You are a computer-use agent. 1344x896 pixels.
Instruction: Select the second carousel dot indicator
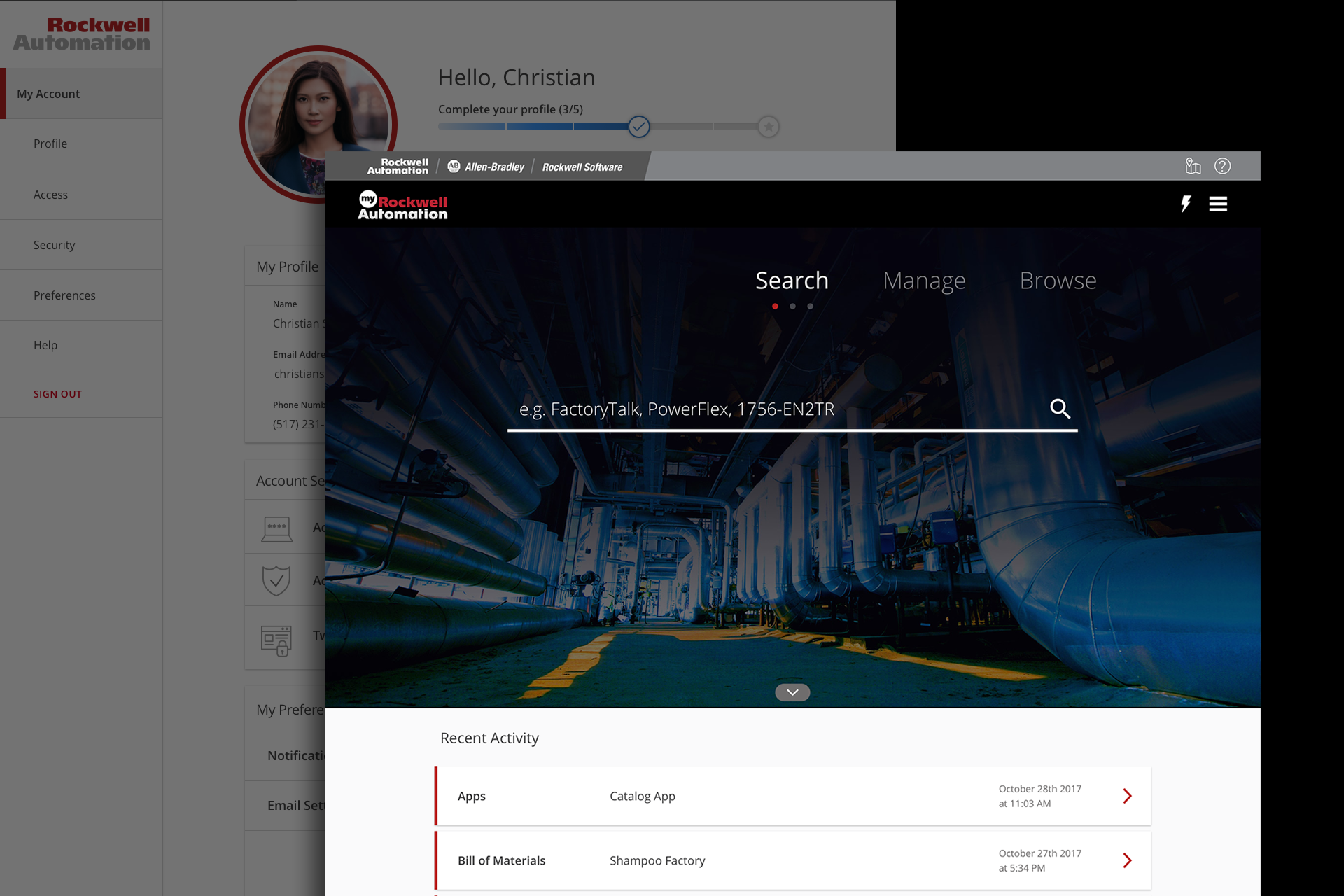(792, 306)
